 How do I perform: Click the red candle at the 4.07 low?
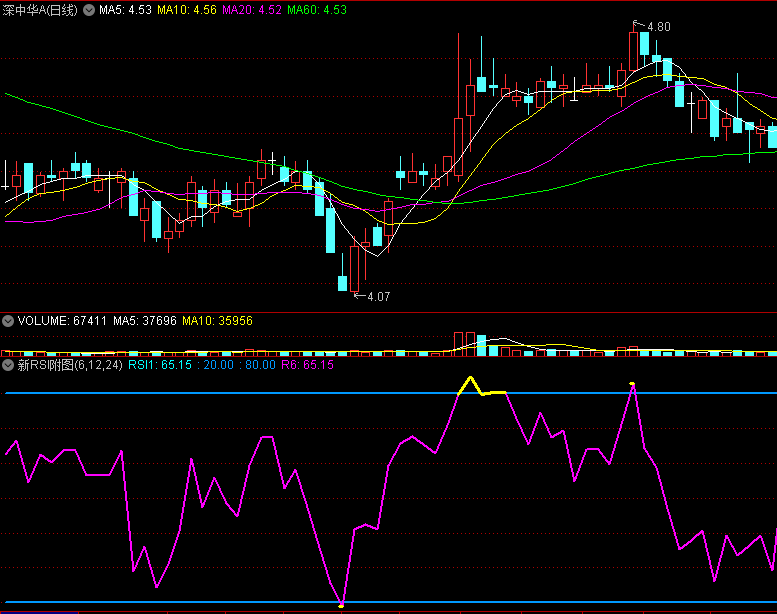coord(354,269)
